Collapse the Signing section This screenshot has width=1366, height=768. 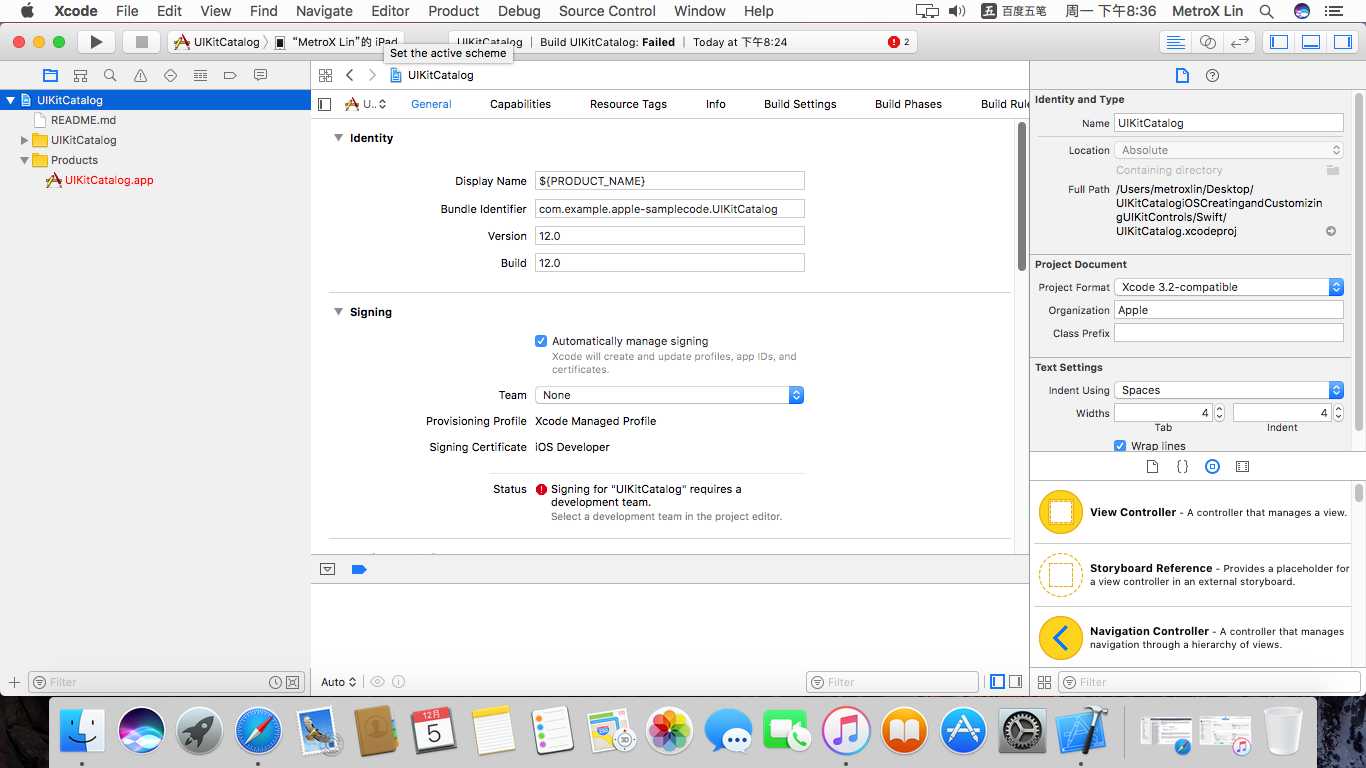click(x=338, y=312)
